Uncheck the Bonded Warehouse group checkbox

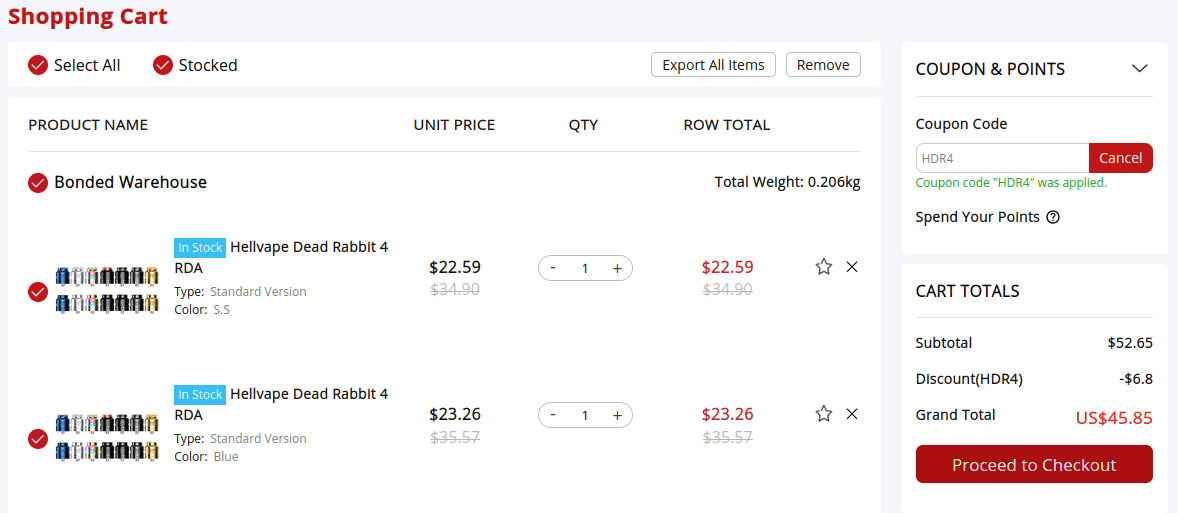[38, 183]
